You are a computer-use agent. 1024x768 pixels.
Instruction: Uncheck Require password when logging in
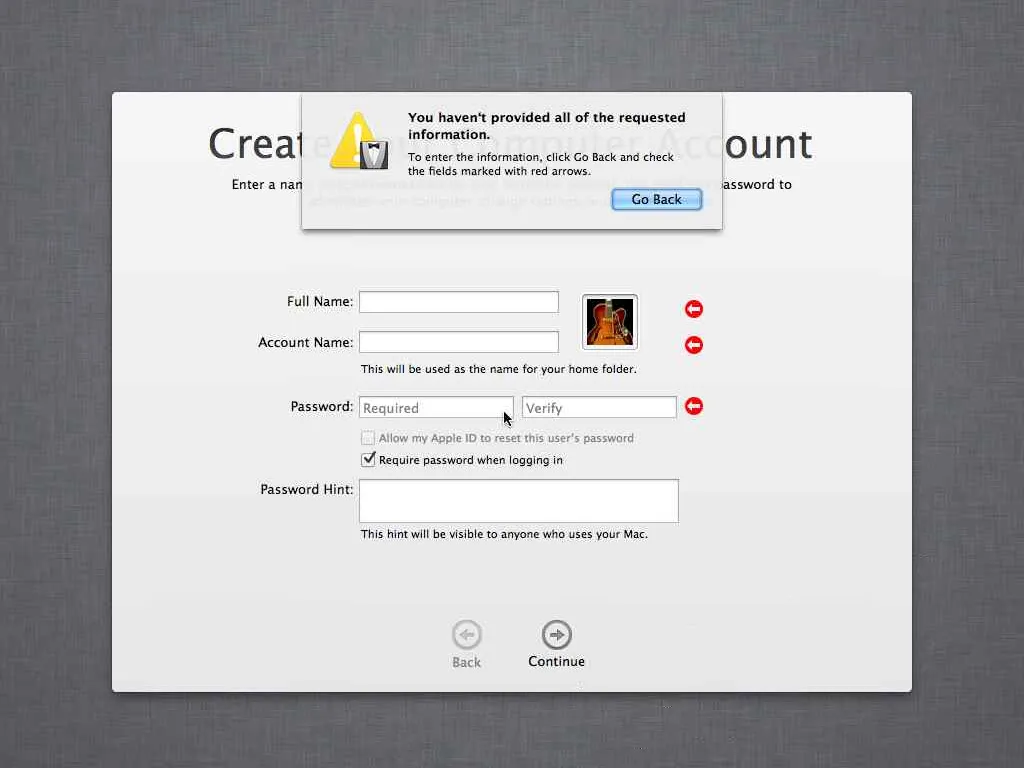pos(368,459)
